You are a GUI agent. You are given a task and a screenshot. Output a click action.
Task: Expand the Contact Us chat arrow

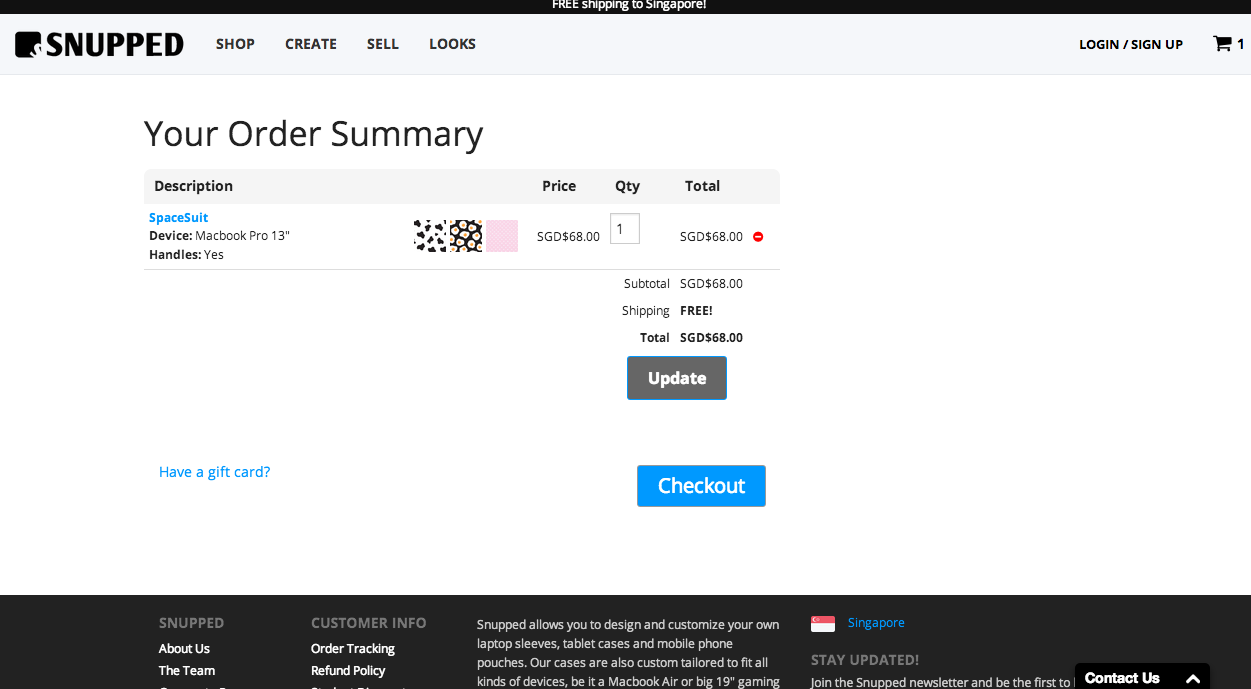(1192, 678)
